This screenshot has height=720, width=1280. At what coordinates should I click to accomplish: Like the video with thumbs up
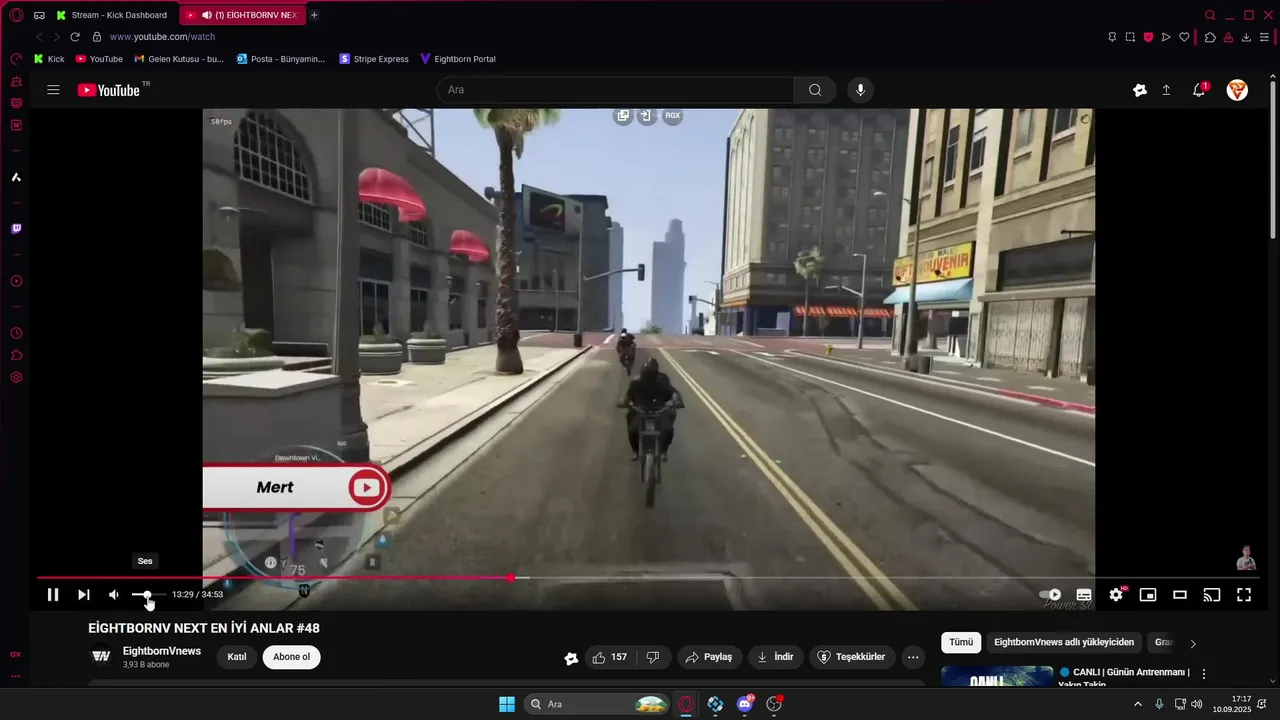tap(610, 657)
